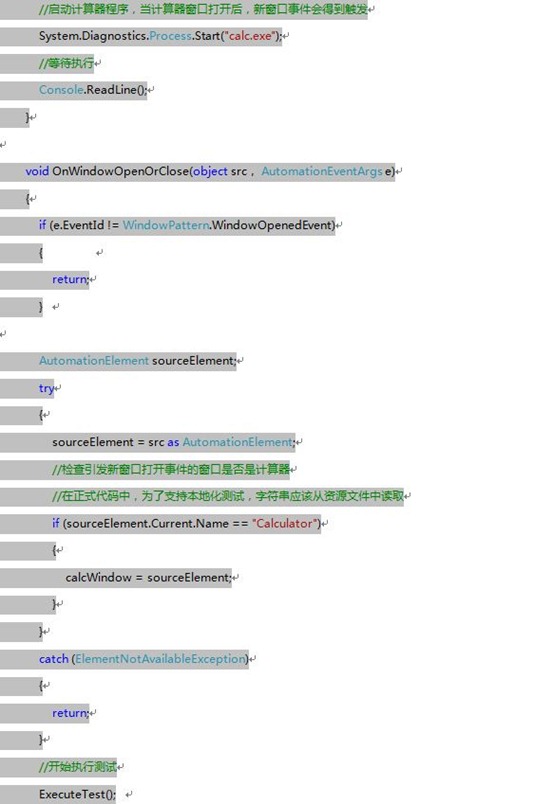
Task: Click the if sourceElement.Current.Name == "Calculator" line
Action: [x=186, y=524]
